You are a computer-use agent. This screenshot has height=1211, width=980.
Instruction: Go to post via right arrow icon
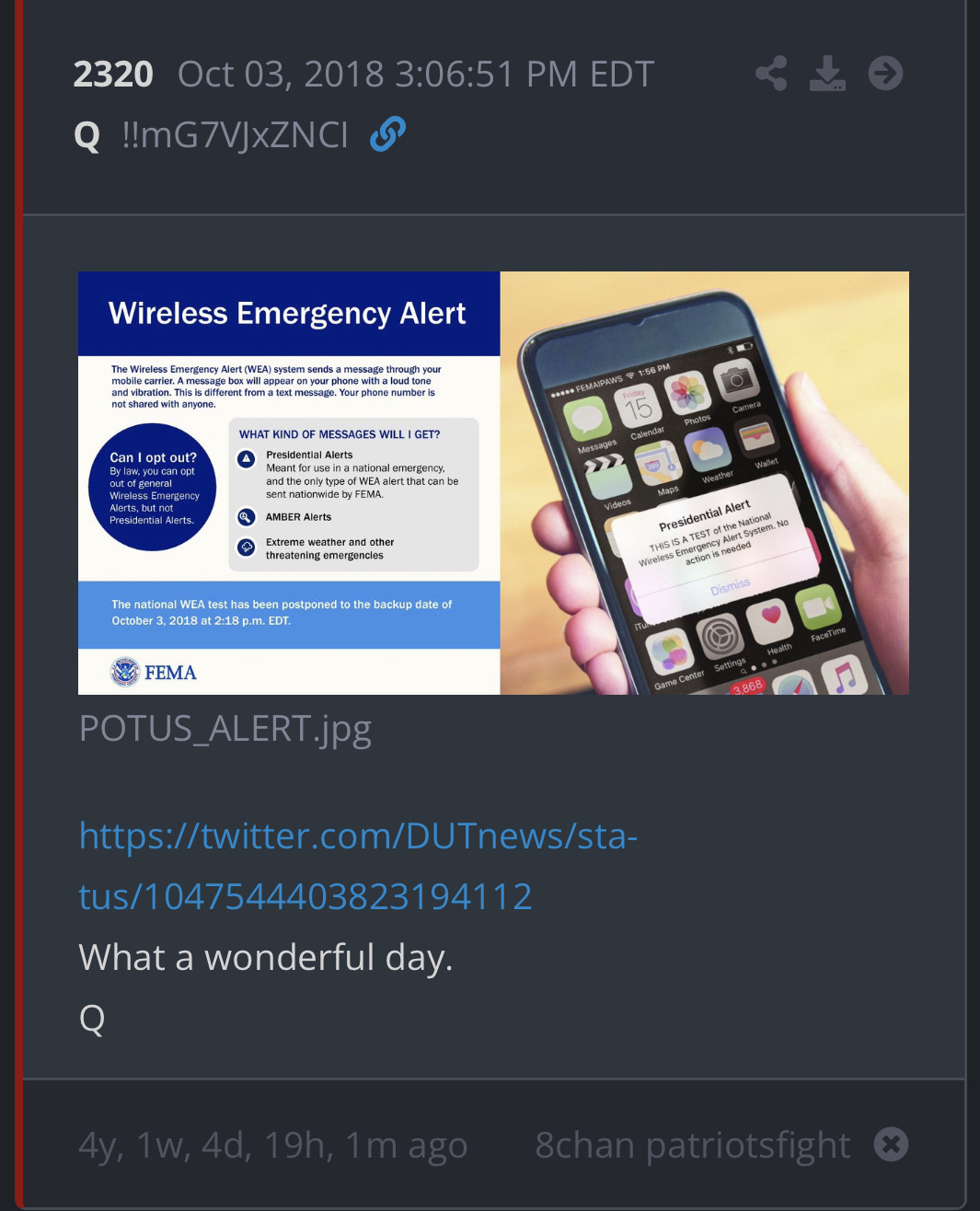click(886, 74)
